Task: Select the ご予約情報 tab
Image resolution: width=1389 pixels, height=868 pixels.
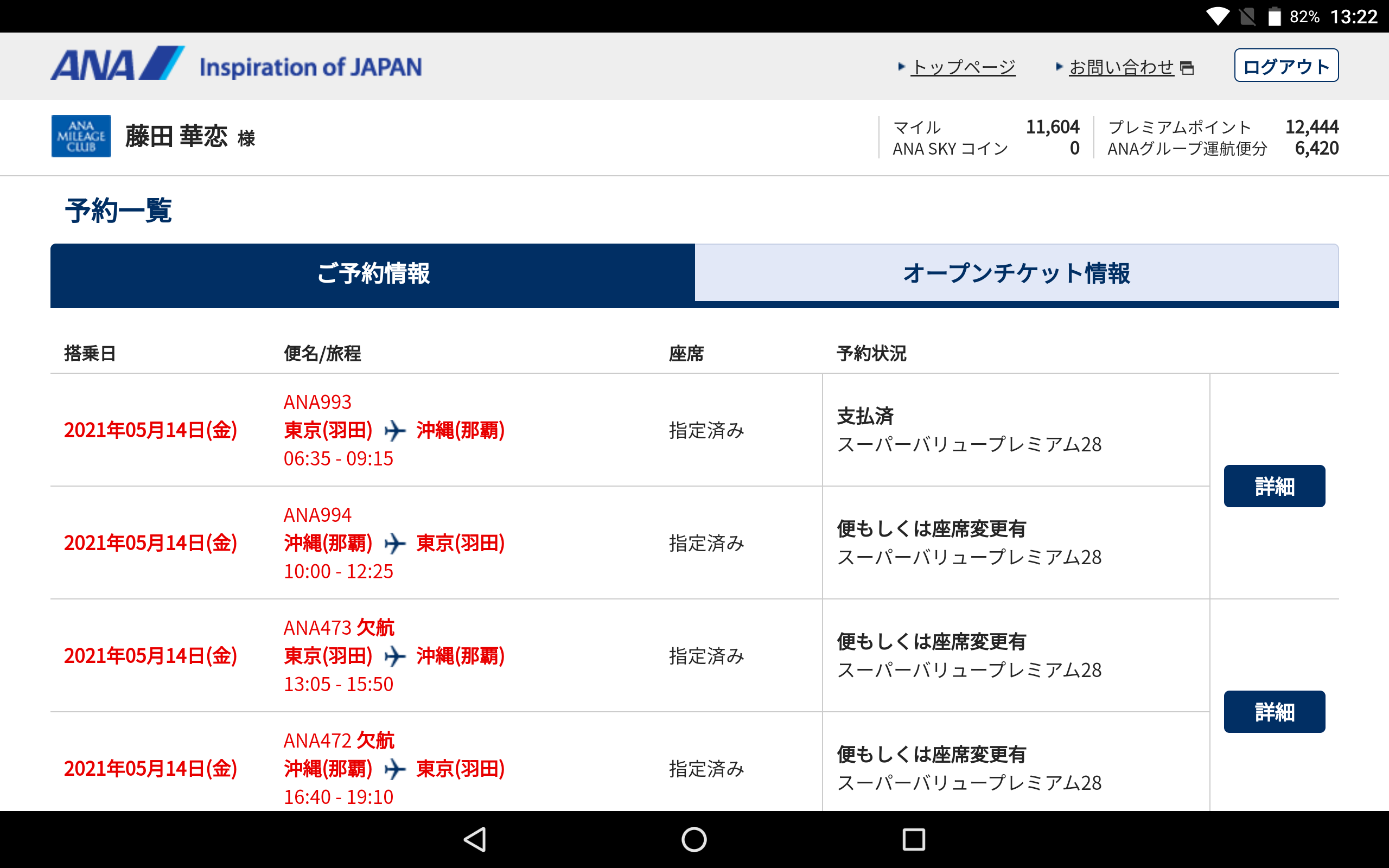Action: [x=373, y=273]
